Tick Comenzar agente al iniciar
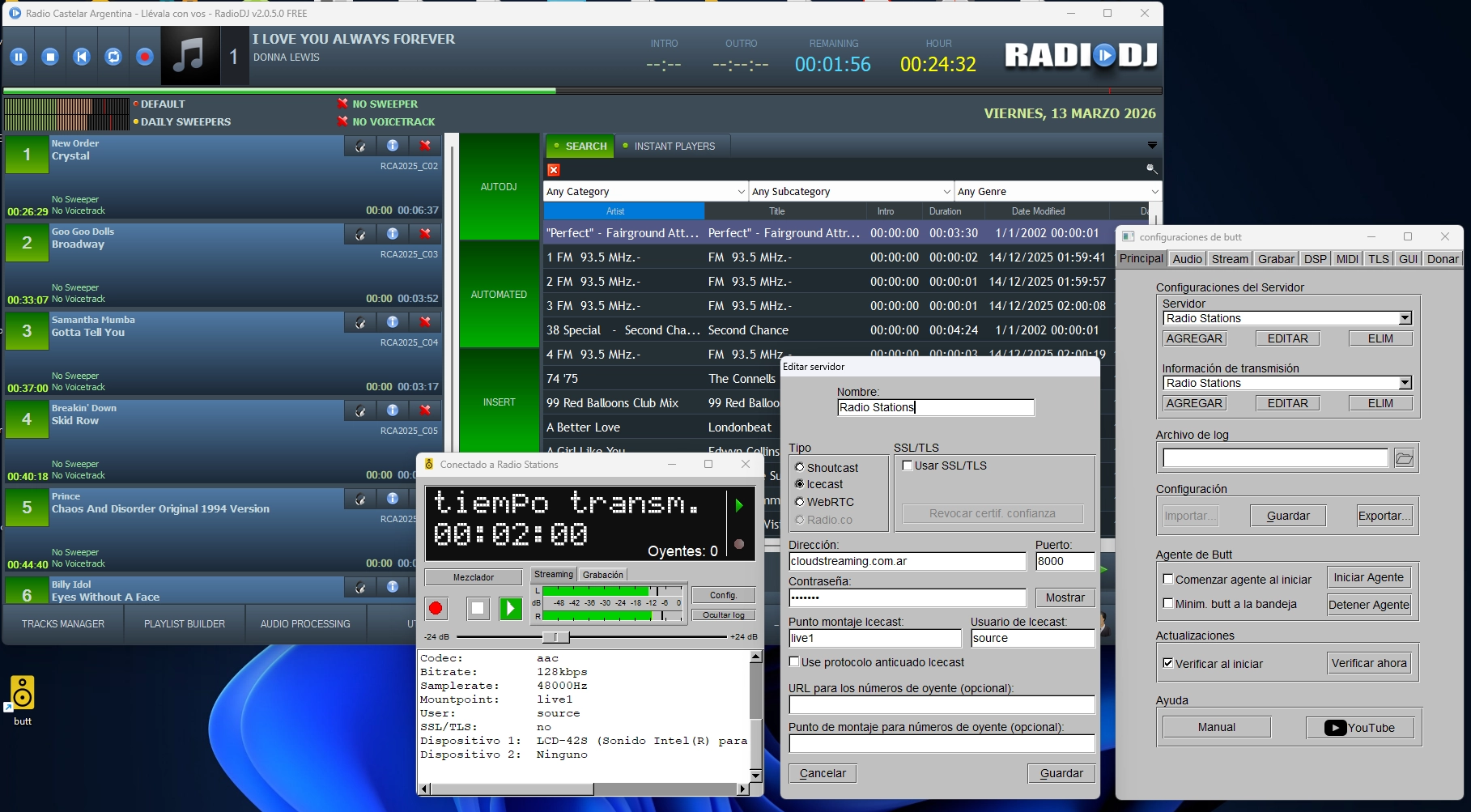This screenshot has width=1471, height=812. (1168, 579)
